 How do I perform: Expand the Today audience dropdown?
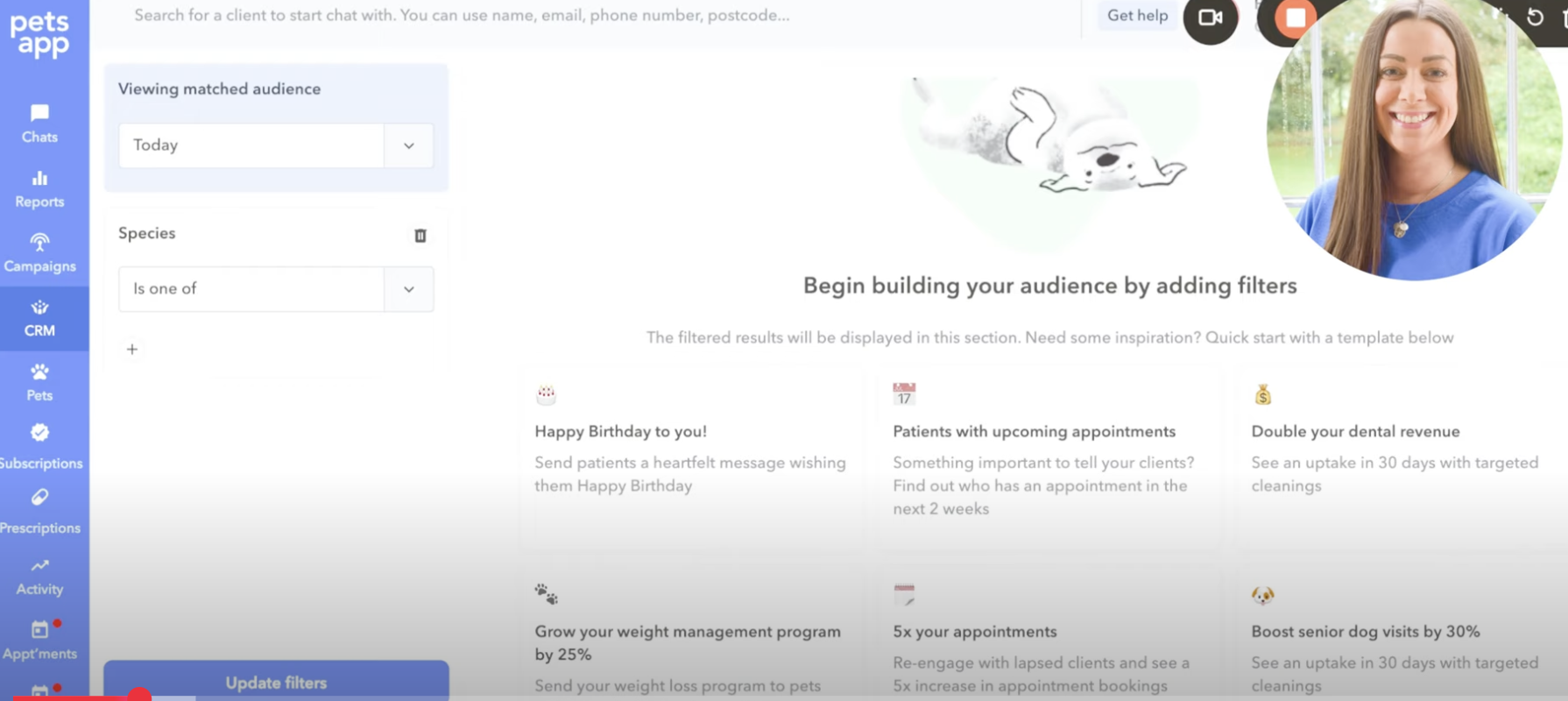[408, 145]
